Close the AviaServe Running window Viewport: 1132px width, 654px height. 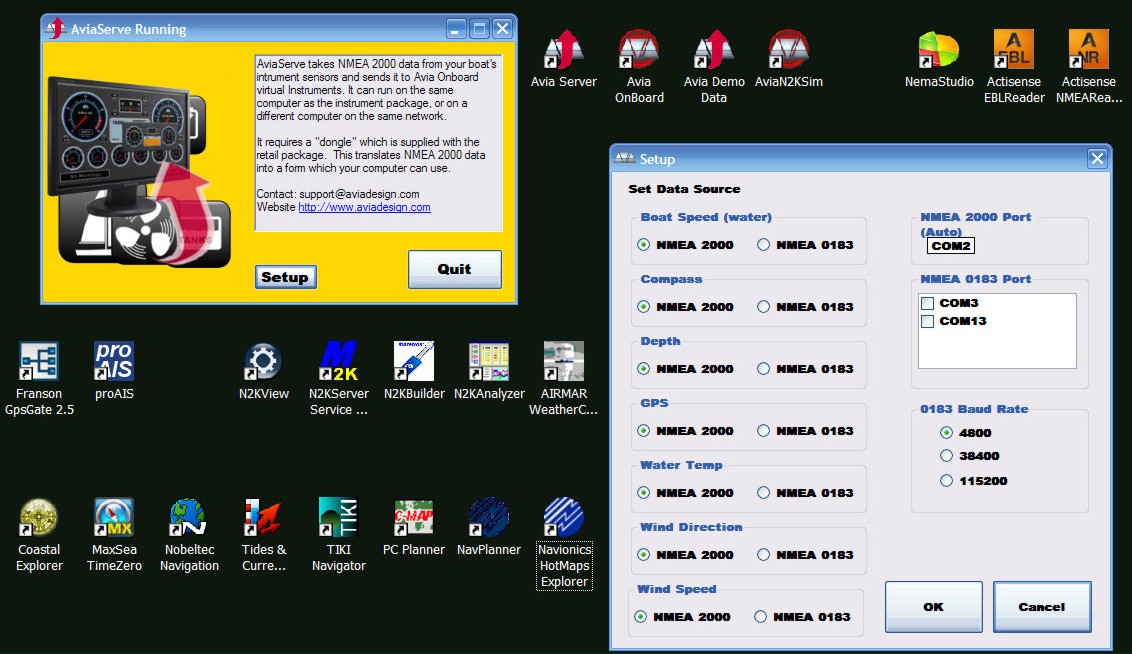click(x=502, y=29)
